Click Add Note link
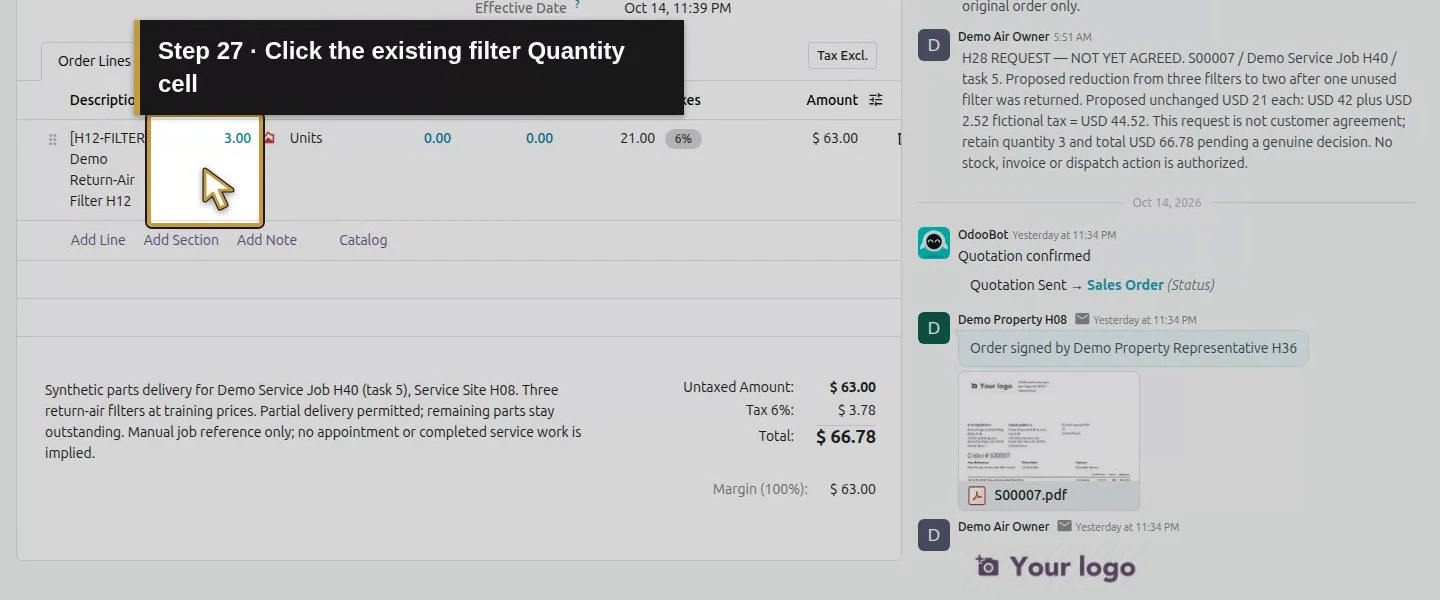 267,240
